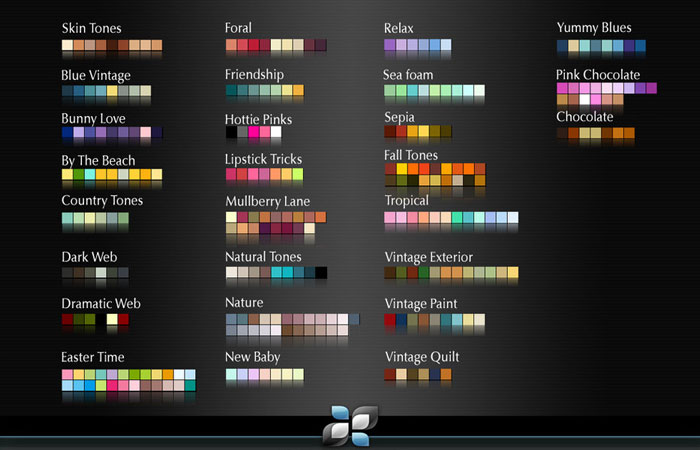Click the Easter Time palette title
Screen dimensions: 700x450
point(93,357)
